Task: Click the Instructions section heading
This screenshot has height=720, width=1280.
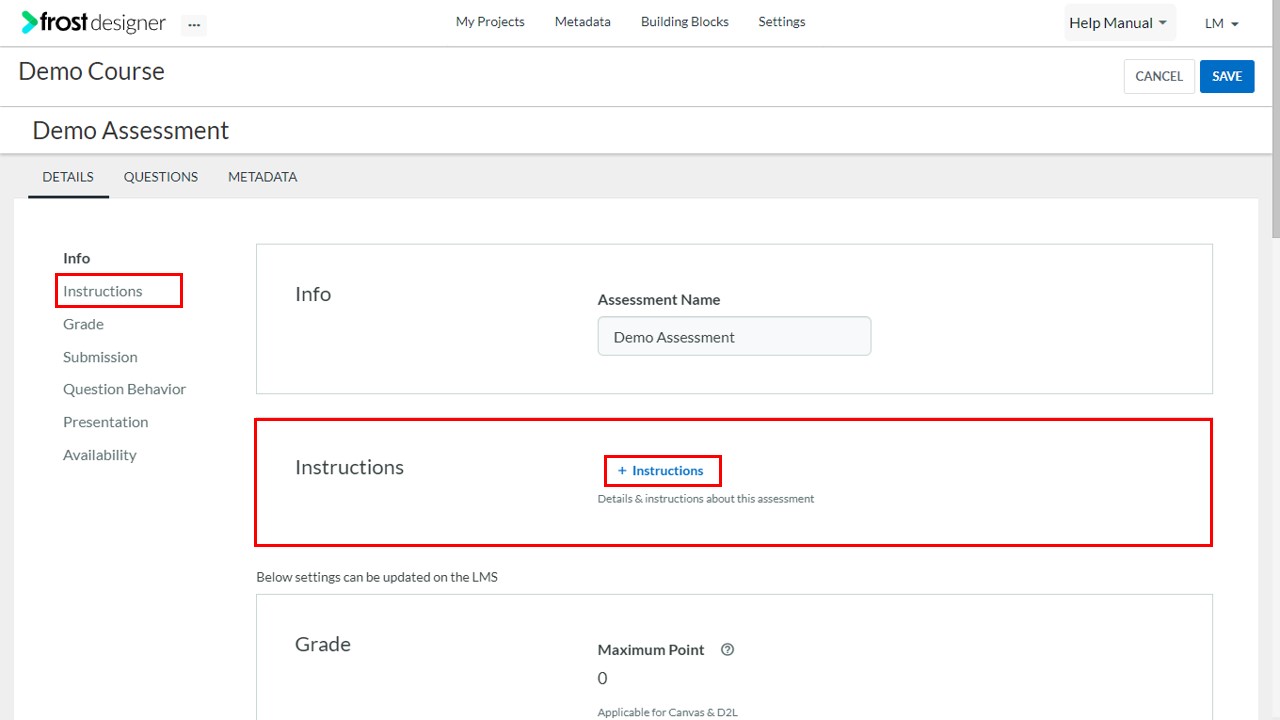Action: pos(349,467)
